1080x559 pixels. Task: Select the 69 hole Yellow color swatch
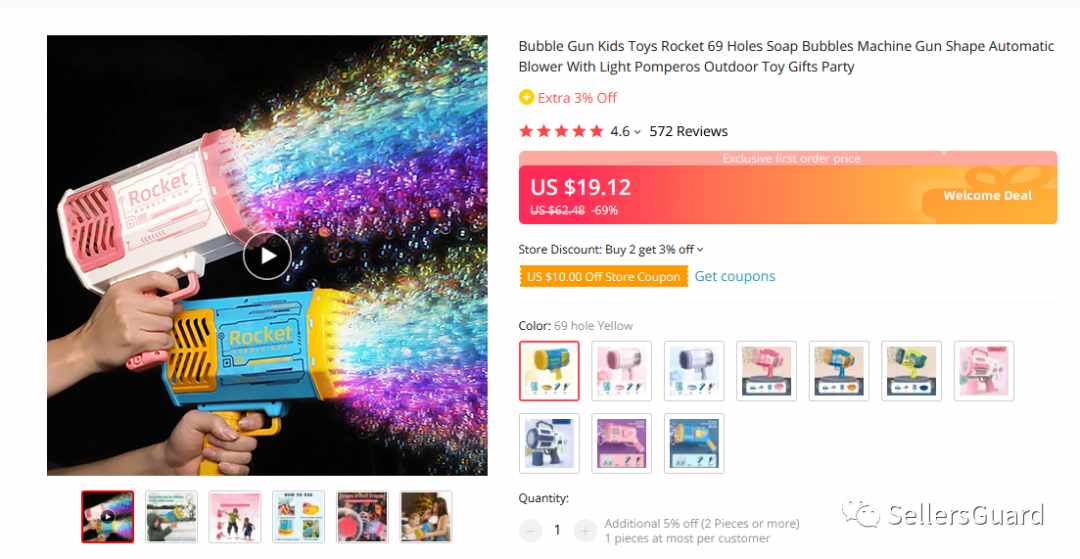point(549,370)
